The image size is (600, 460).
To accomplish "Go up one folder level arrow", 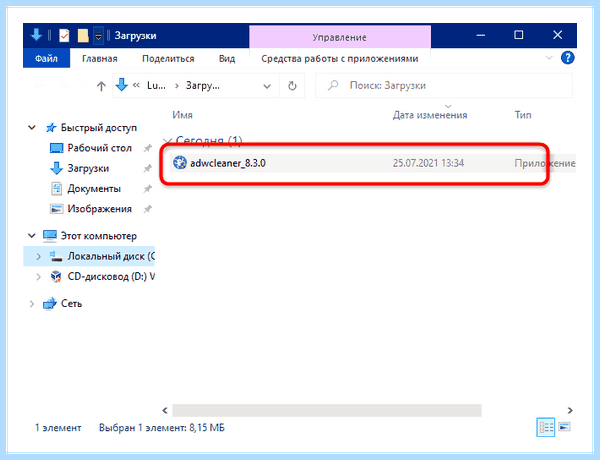I will tap(101, 86).
